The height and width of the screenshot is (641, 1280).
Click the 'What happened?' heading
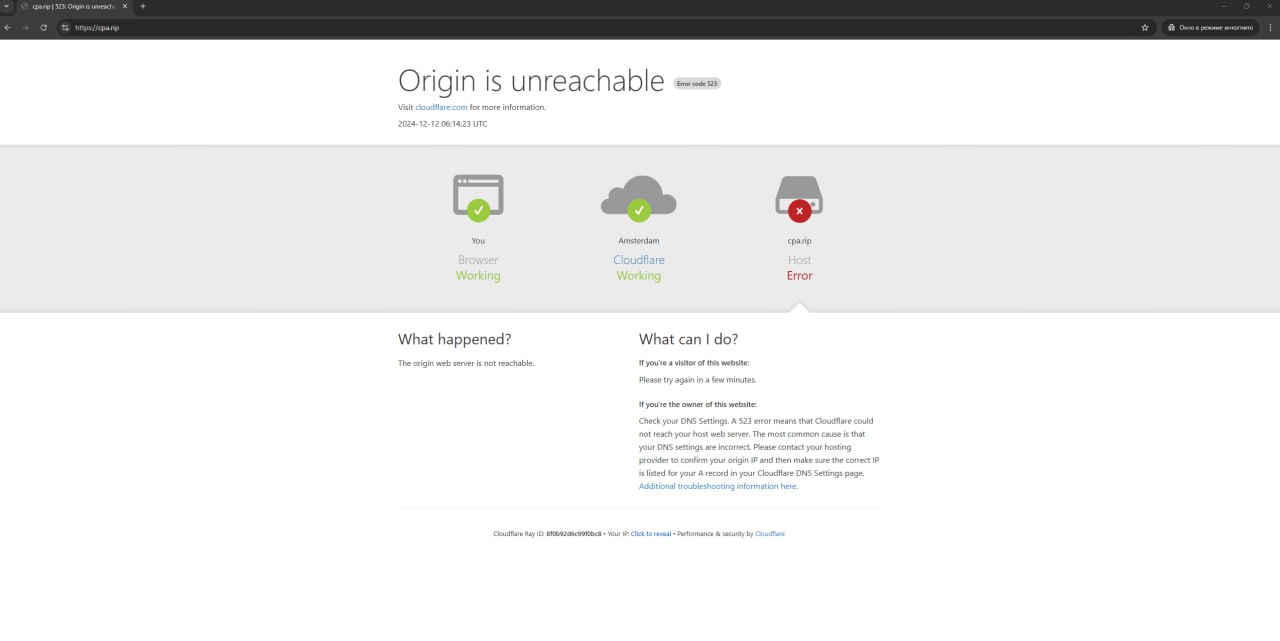[454, 339]
